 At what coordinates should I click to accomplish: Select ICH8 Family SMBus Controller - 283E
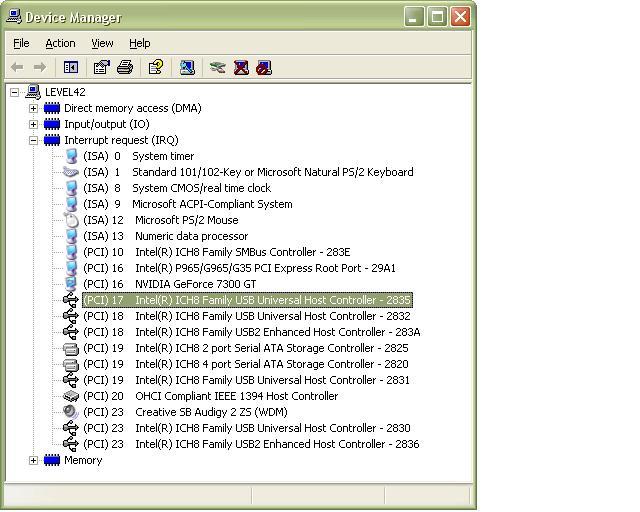[217, 252]
